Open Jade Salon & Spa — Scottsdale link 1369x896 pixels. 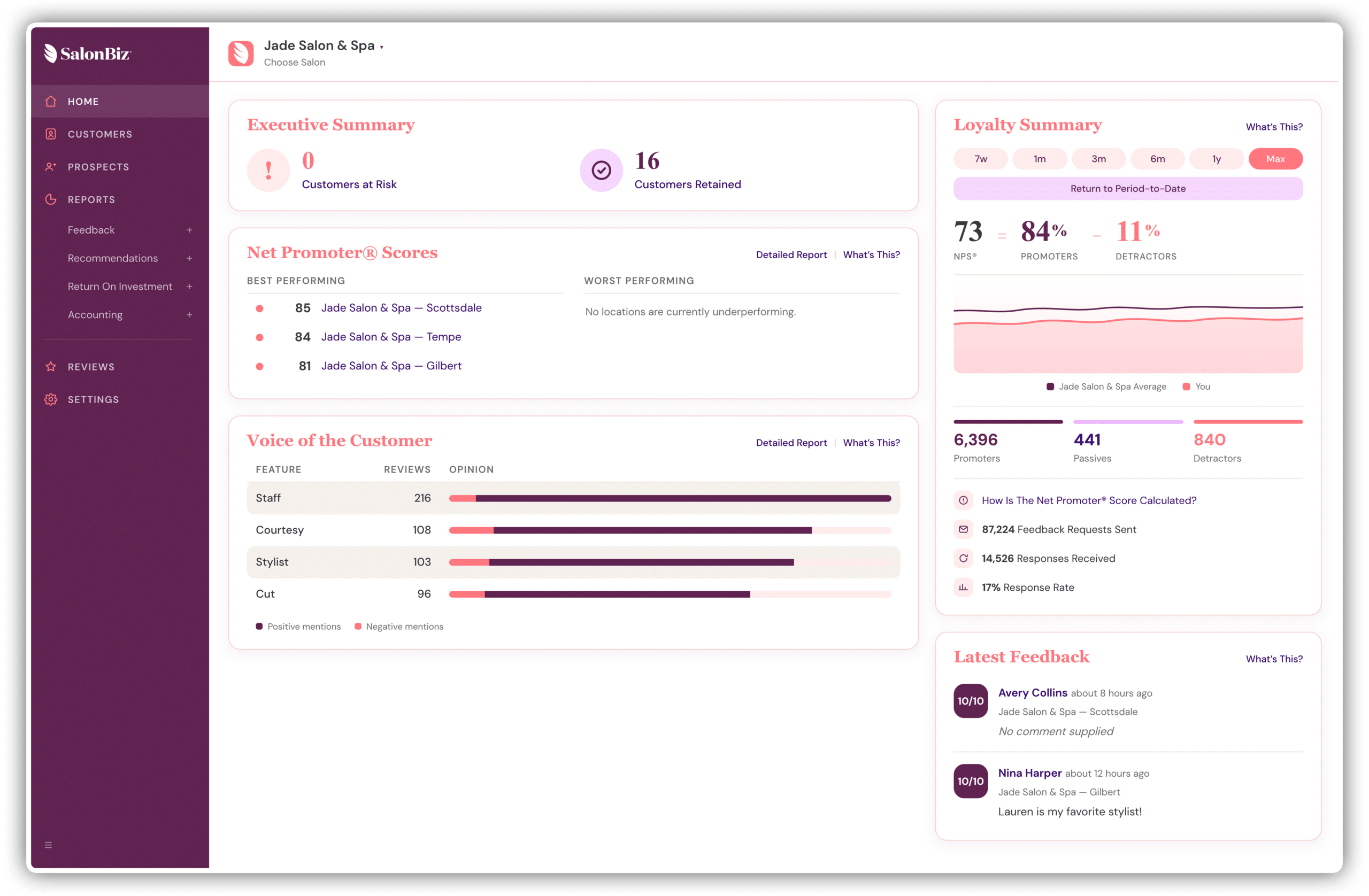[x=401, y=308]
